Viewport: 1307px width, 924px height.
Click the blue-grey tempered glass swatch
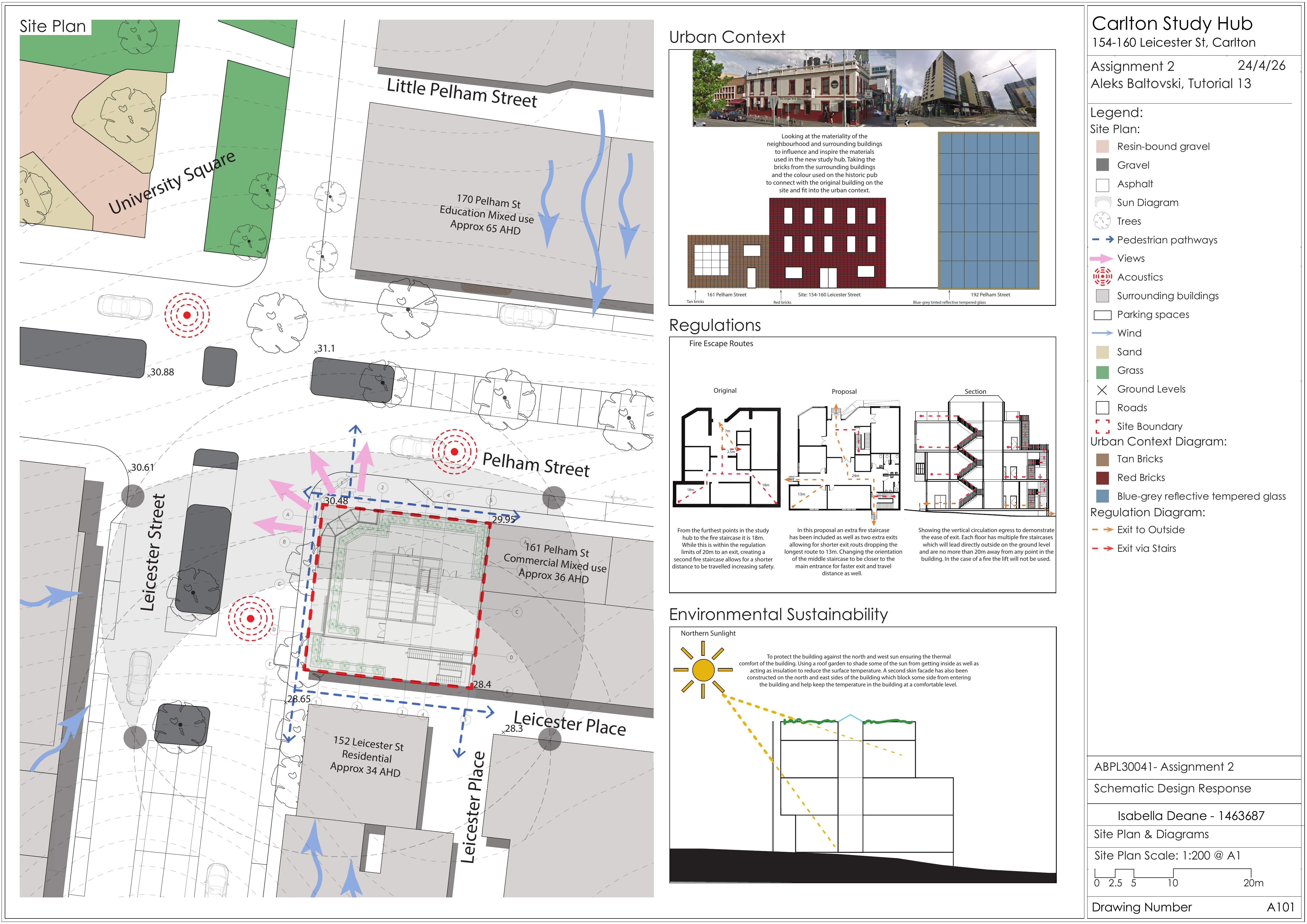[x=1102, y=496]
